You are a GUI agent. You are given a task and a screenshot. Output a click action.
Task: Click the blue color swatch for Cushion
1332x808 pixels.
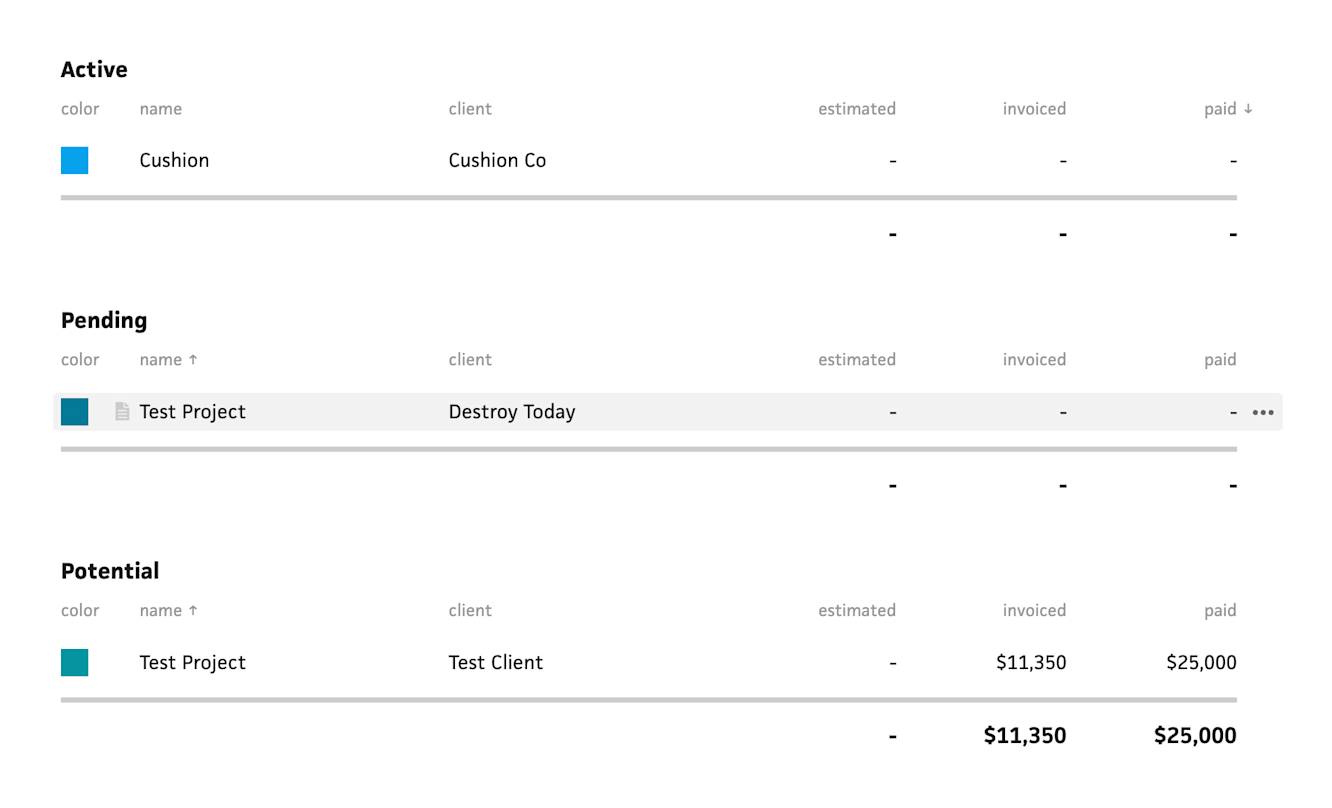[75, 161]
